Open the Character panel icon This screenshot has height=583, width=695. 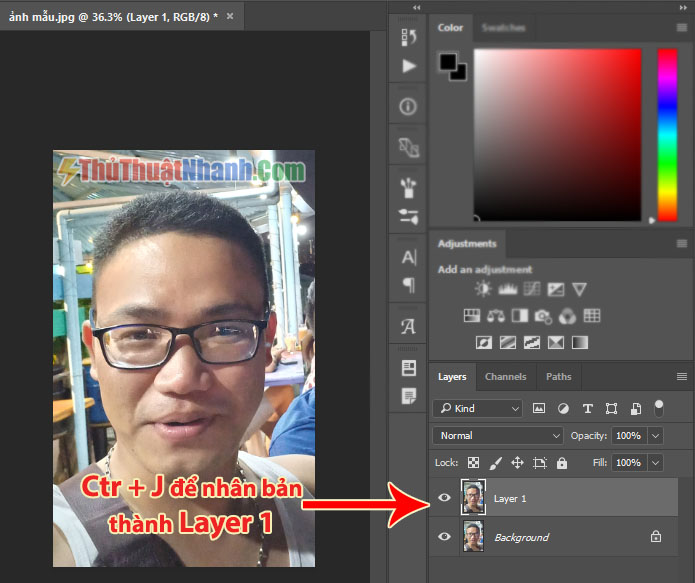tap(409, 257)
